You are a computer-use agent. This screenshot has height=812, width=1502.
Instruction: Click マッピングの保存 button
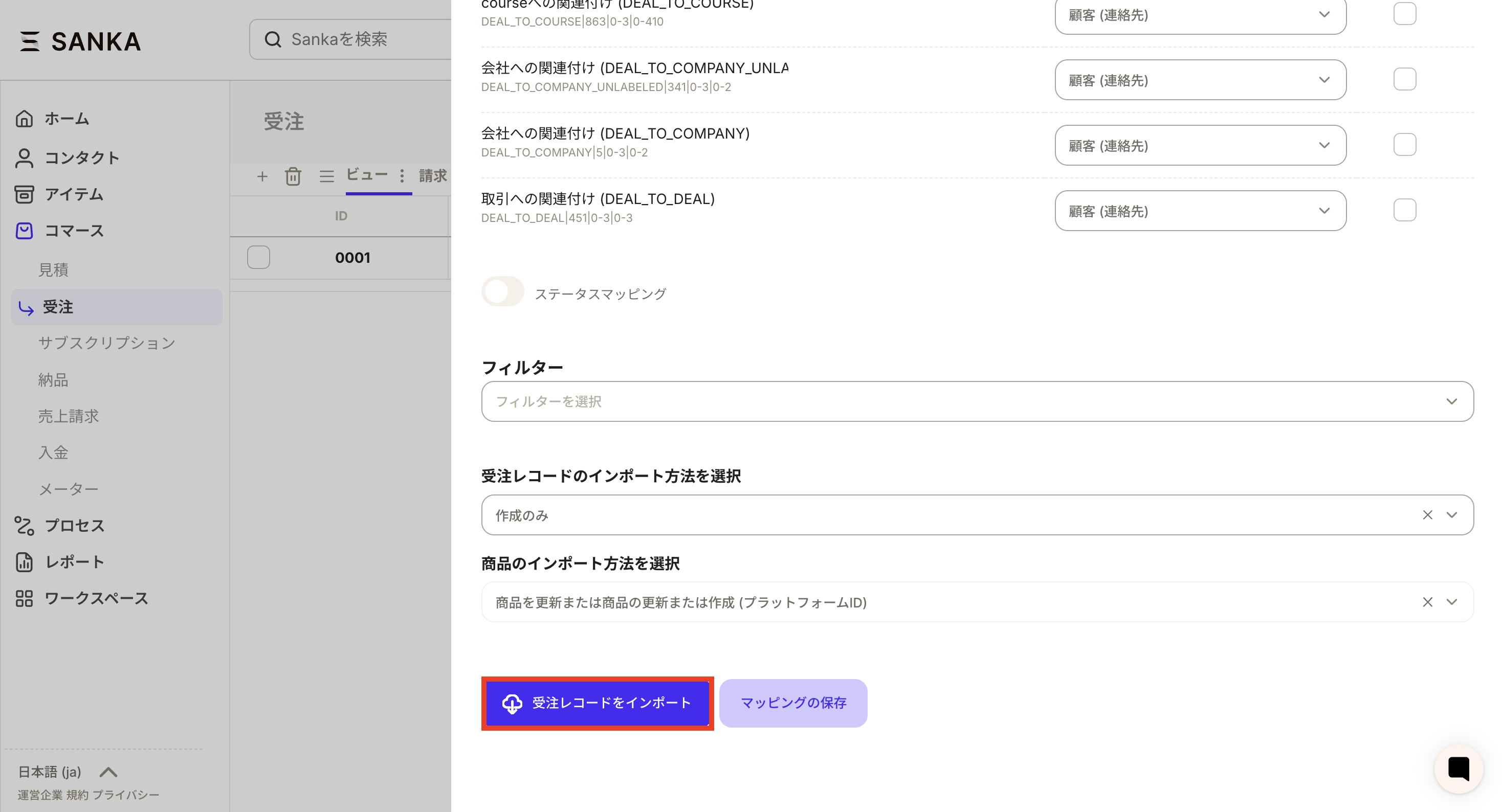pos(793,704)
